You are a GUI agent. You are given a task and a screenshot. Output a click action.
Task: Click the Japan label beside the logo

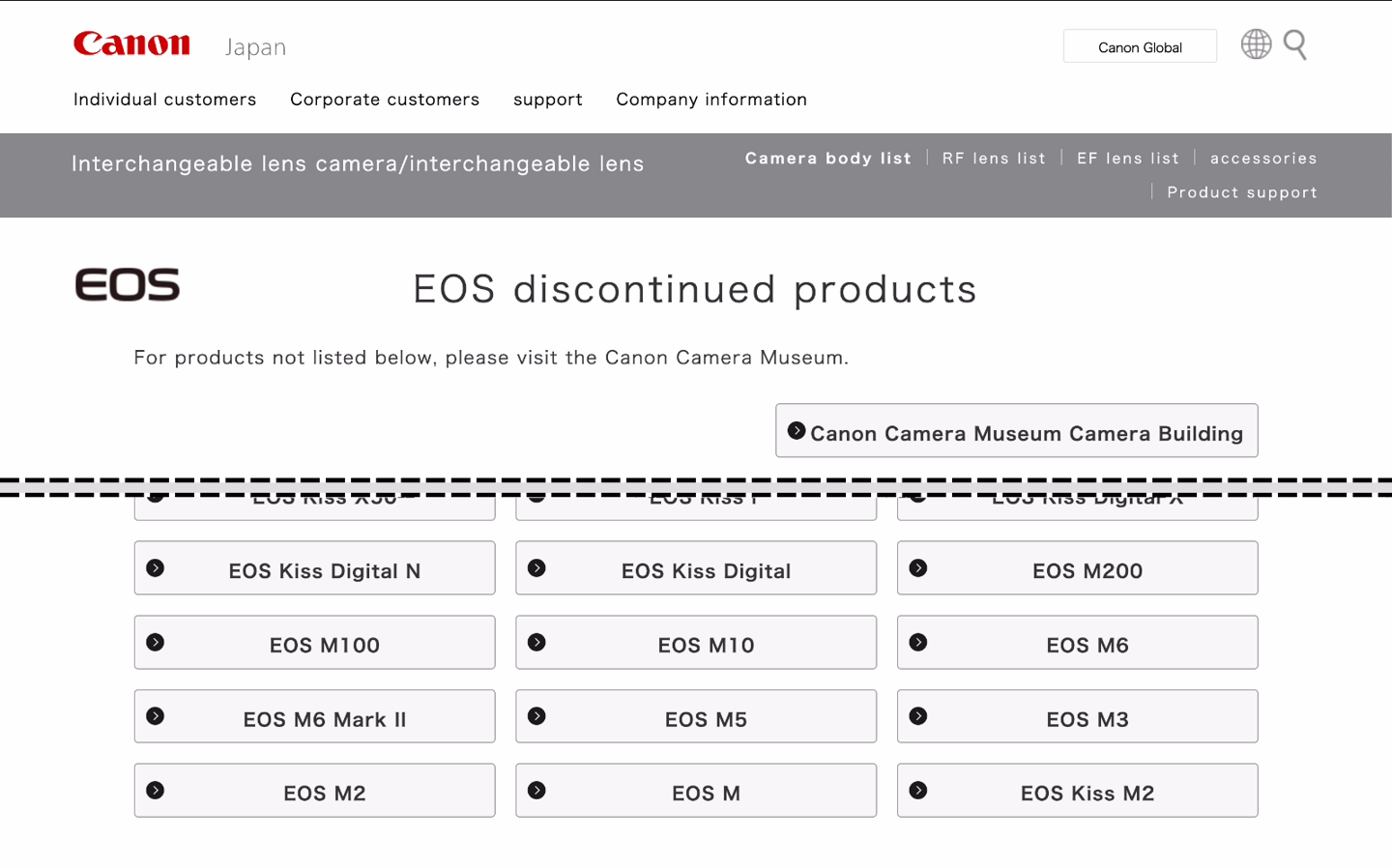tap(254, 46)
